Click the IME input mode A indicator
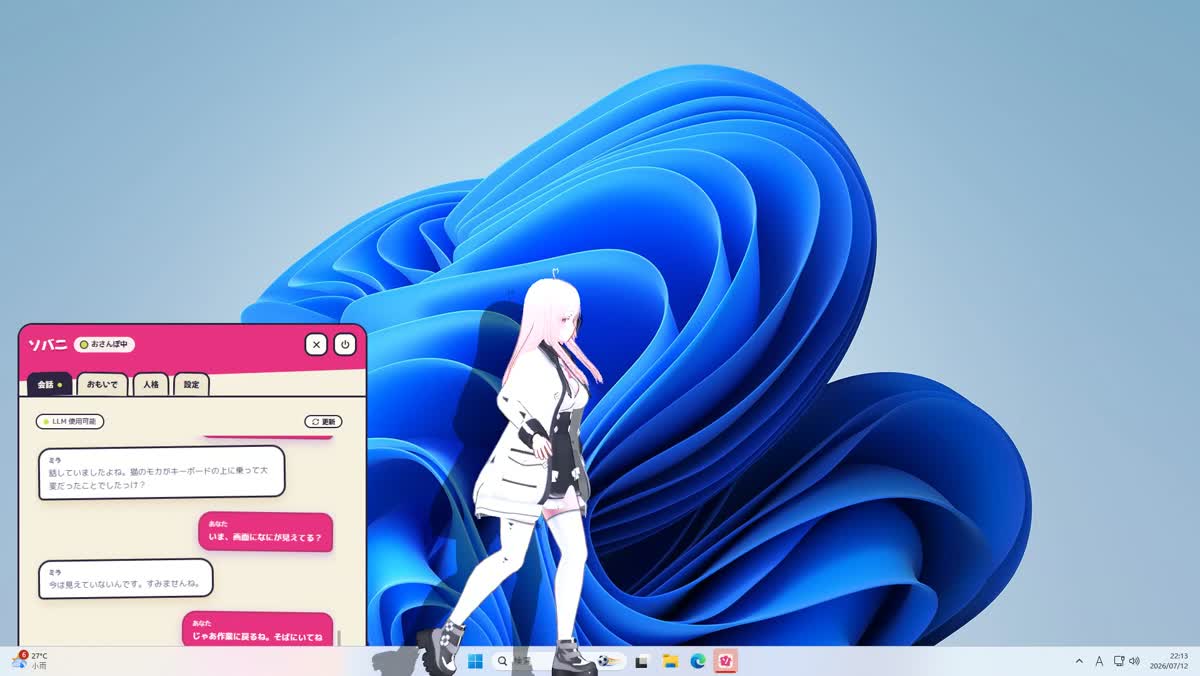This screenshot has width=1200, height=676. 1099,661
